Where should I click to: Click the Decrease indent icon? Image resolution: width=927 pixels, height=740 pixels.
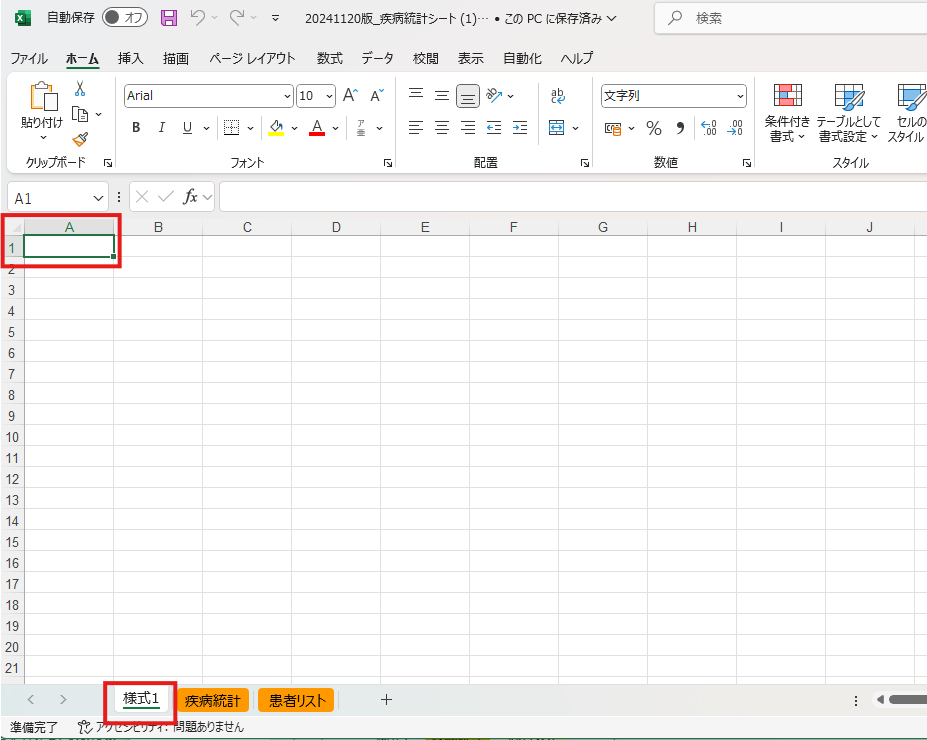click(494, 128)
